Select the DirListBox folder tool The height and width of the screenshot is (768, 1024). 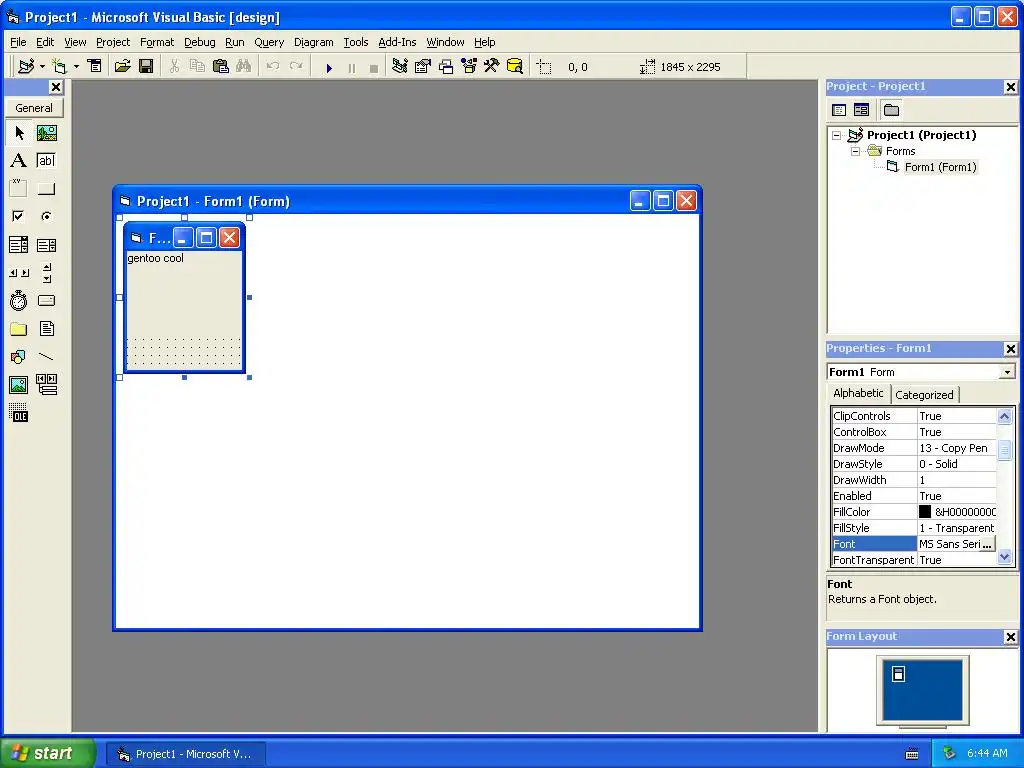pos(19,328)
